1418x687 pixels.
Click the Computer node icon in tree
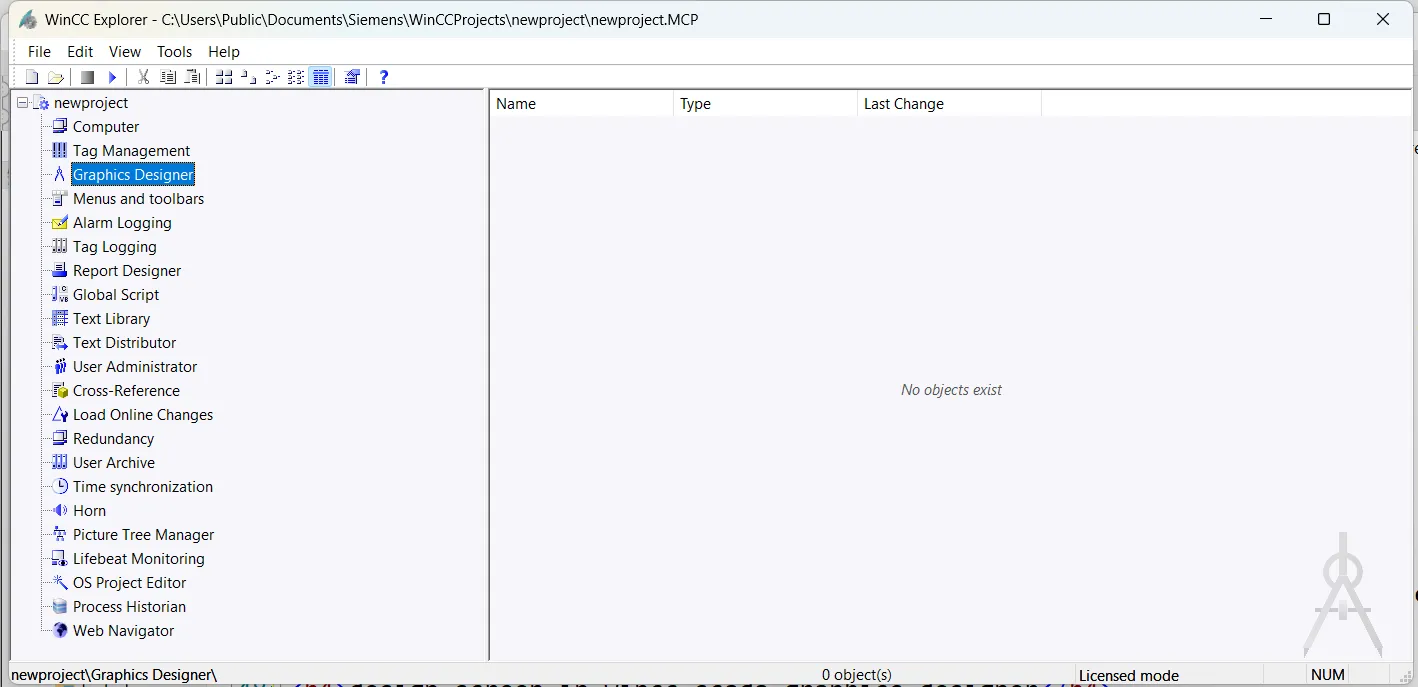coord(60,126)
